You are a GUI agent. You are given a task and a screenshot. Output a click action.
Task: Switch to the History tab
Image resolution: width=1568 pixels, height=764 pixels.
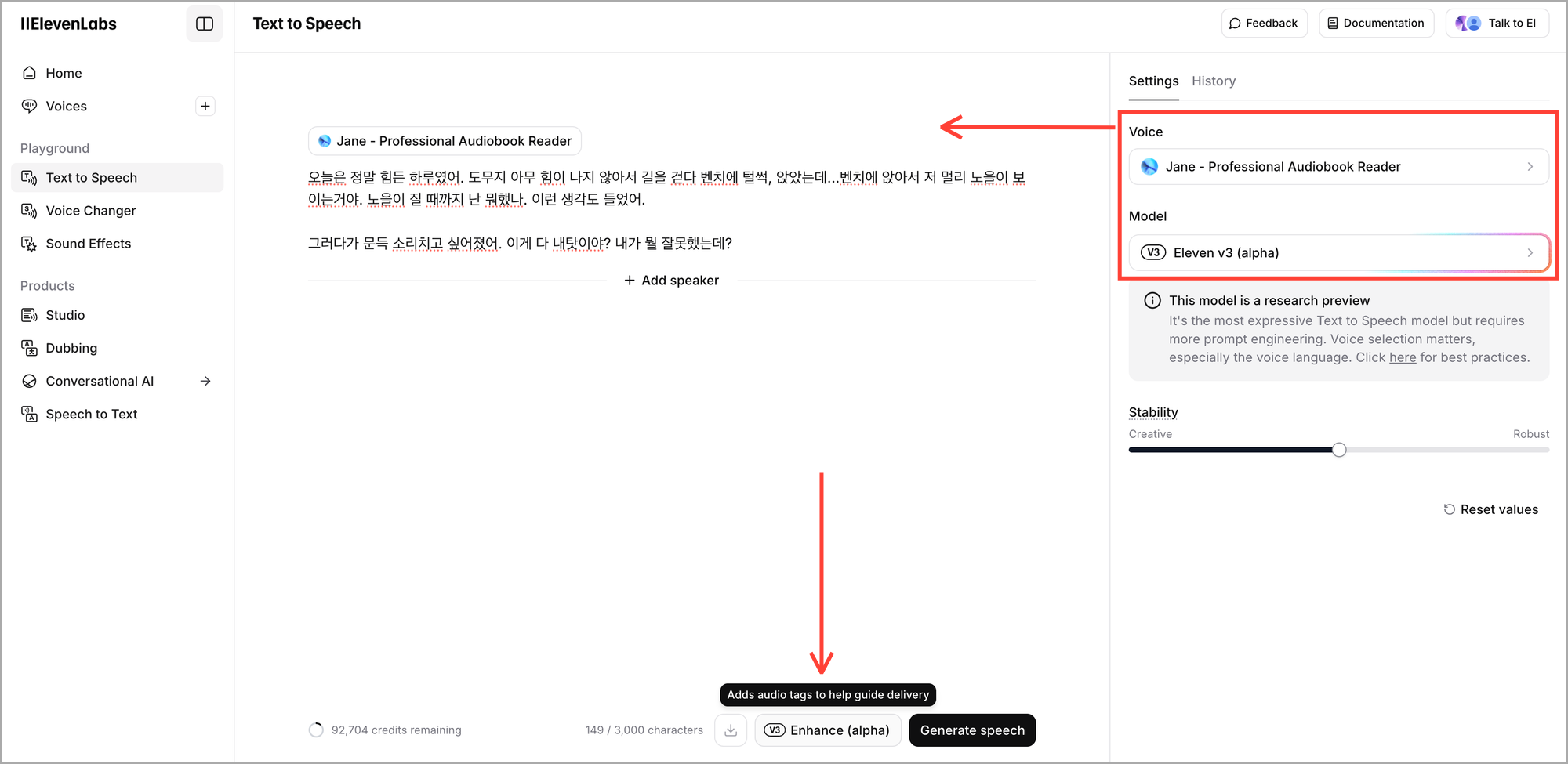pos(1214,81)
